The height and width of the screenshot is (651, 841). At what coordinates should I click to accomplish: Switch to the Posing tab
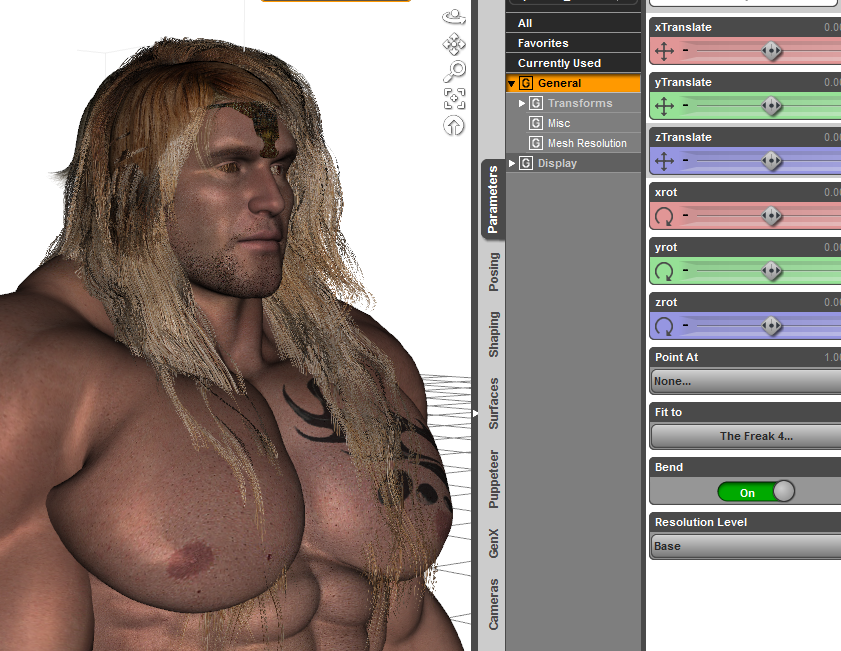click(x=493, y=272)
